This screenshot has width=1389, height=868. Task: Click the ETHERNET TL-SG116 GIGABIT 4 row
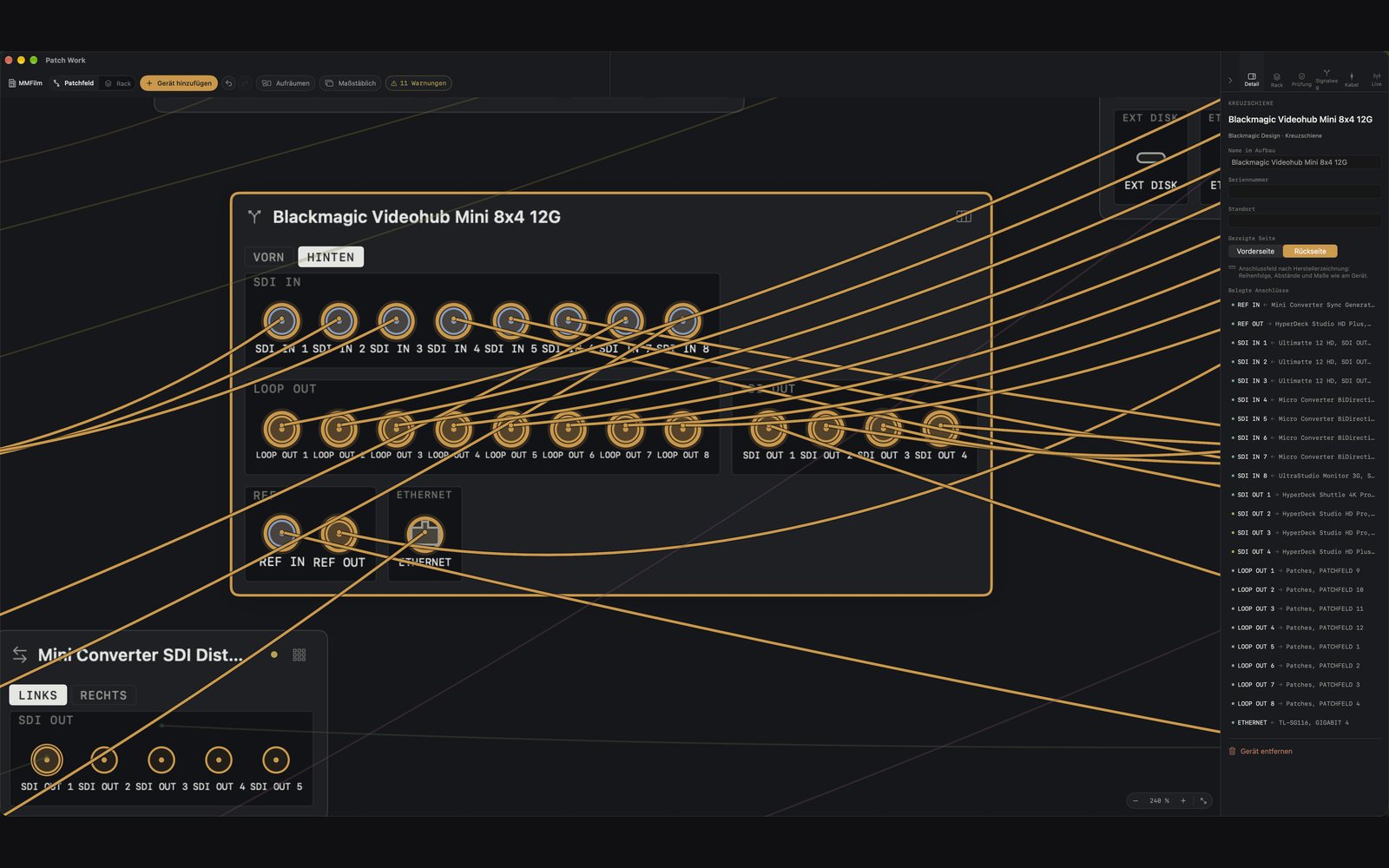pos(1304,723)
